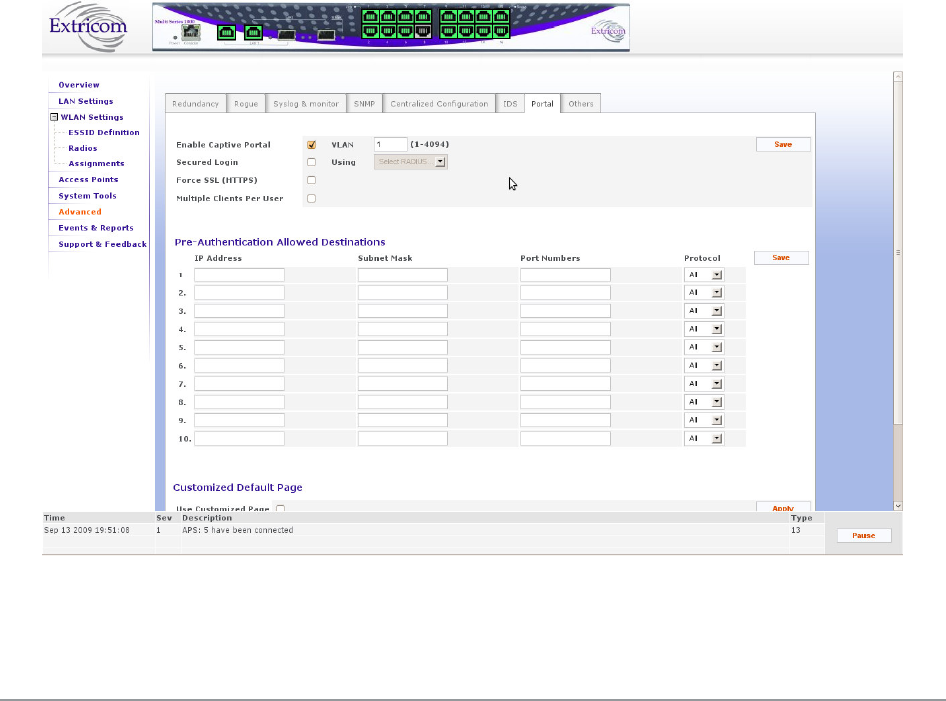Uncheck Enable Captive Portal checkbox
Screen dimensions: 946x701
click(x=311, y=145)
